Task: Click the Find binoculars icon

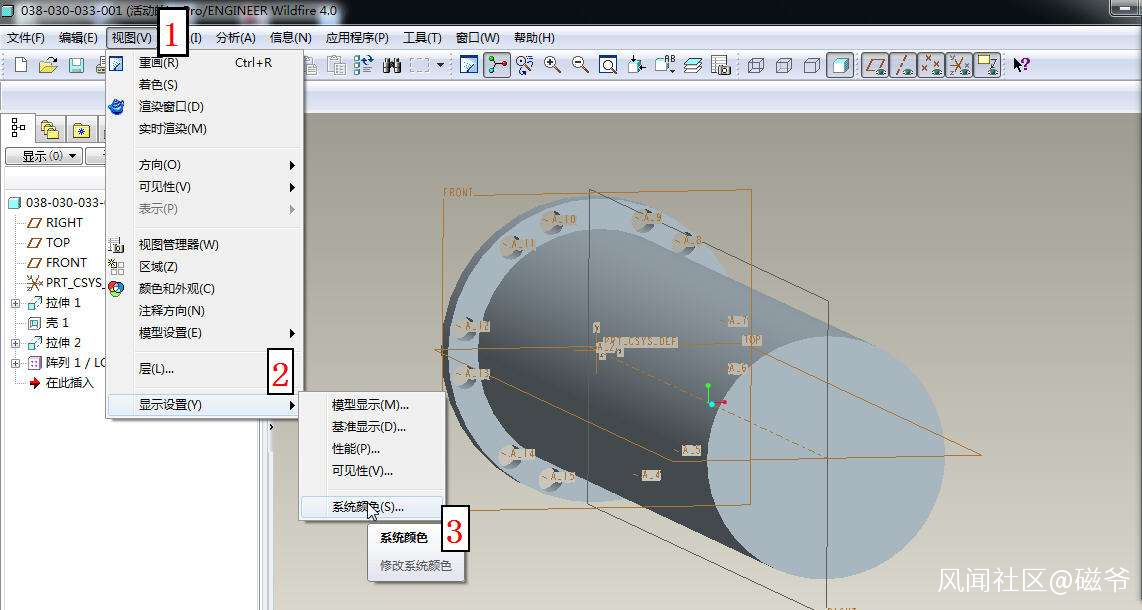Action: point(392,65)
